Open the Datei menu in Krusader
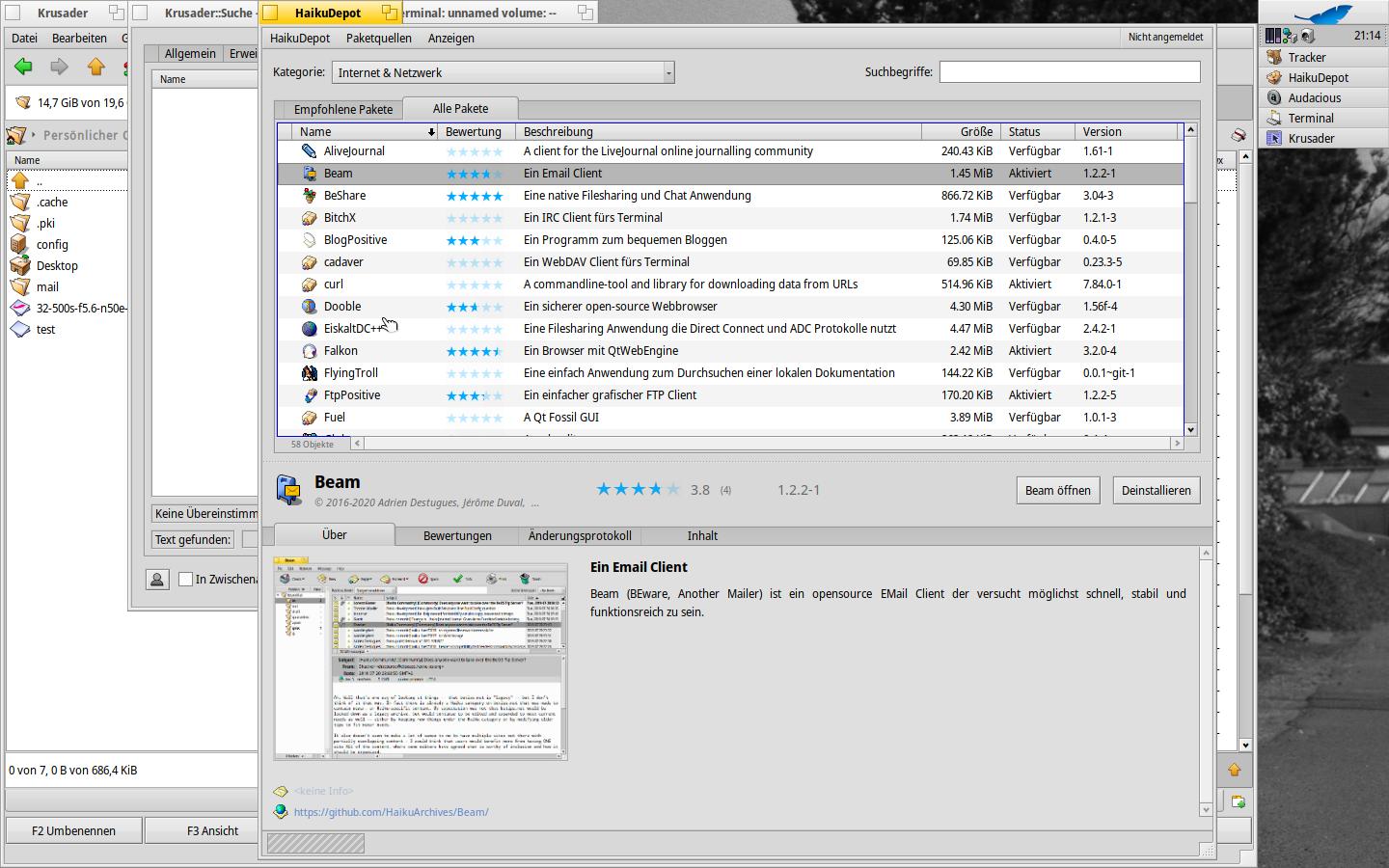Image resolution: width=1389 pixels, height=868 pixels. click(25, 38)
